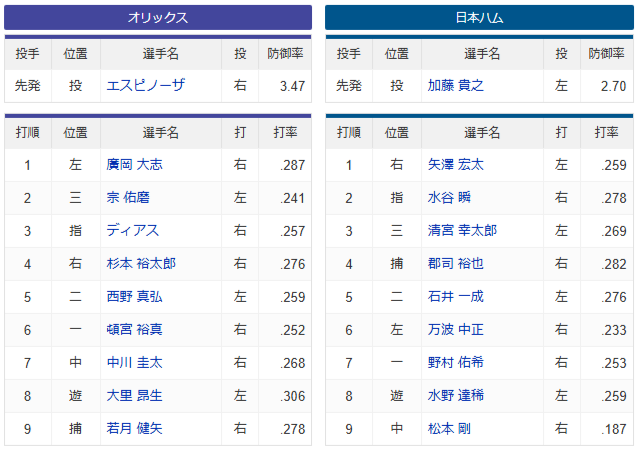Select batting average .269 of 清宮 幸太郎
636x456 pixels.
614,231
